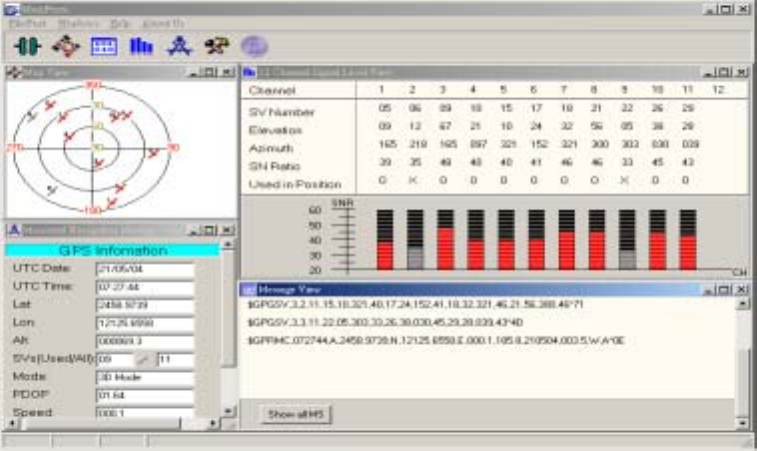Click the PDOP value field
This screenshot has width=757, height=451.
click(x=145, y=396)
